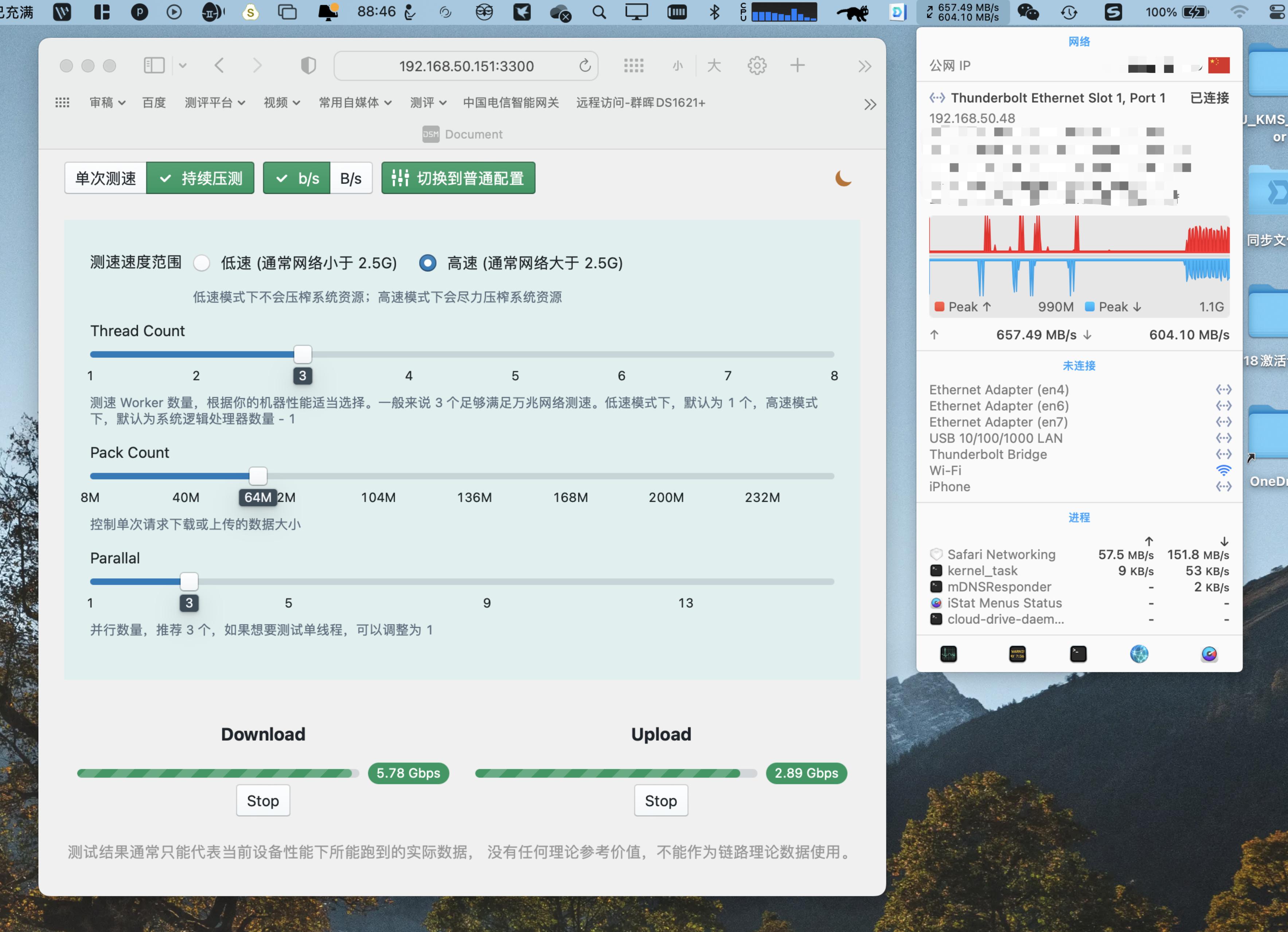Open the 百度 bookmark item
The image size is (1288, 932).
pyautogui.click(x=154, y=103)
